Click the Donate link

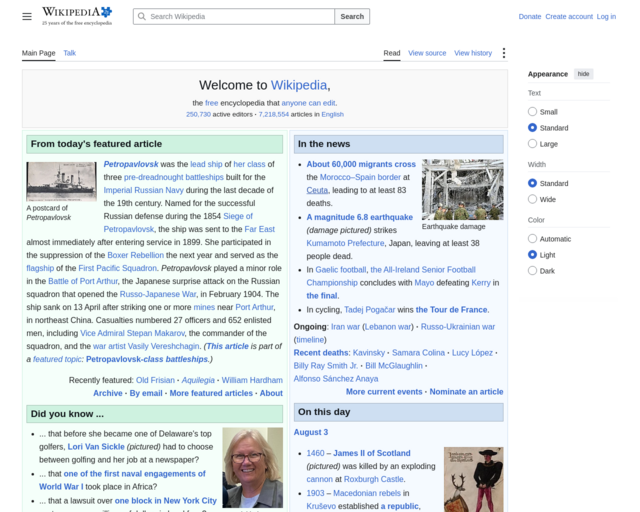point(530,16)
